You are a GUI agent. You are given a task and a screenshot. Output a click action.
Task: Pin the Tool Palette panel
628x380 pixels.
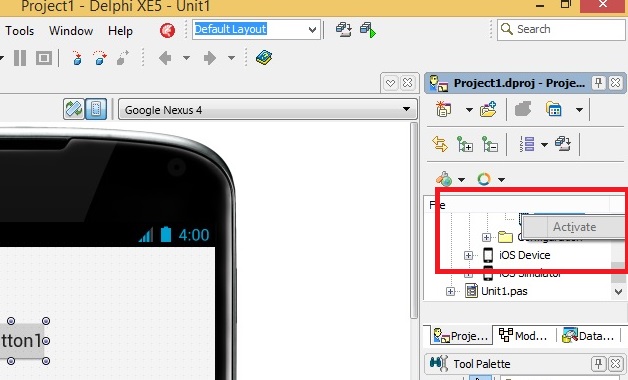pos(598,364)
